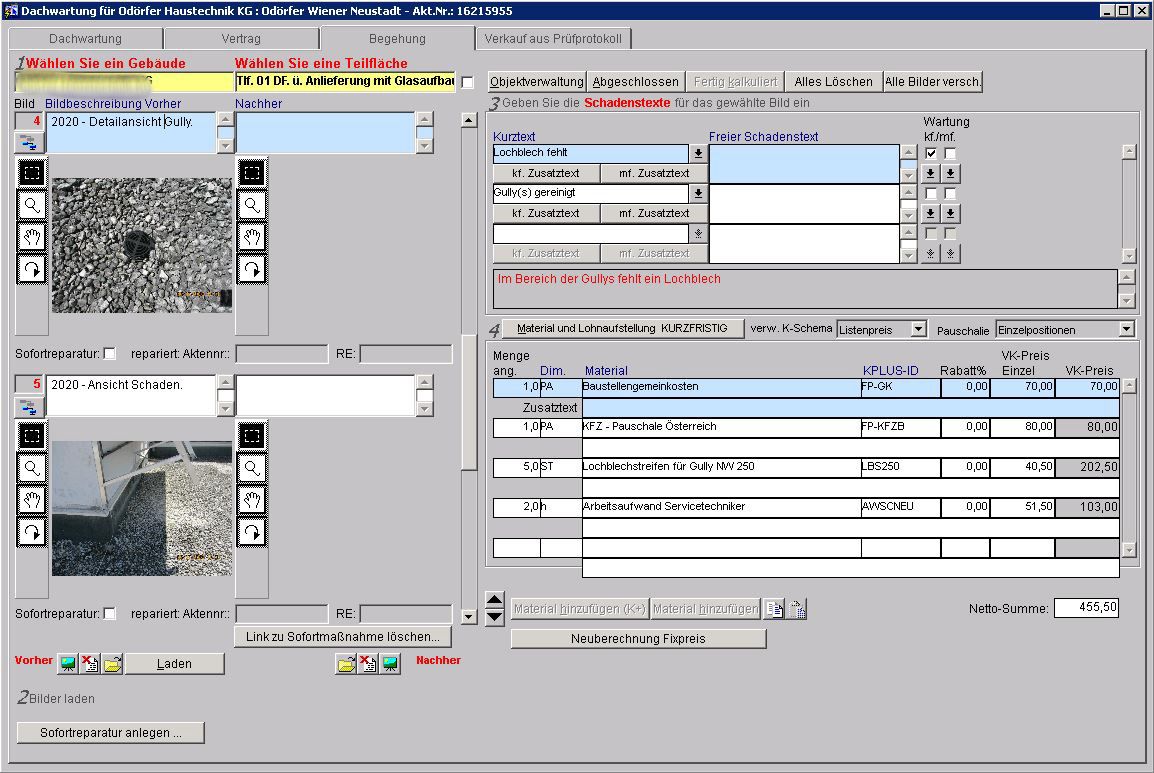This screenshot has width=1154, height=773.
Task: Expand the Pauschalie Einzelpositionen dropdown
Action: (1127, 329)
